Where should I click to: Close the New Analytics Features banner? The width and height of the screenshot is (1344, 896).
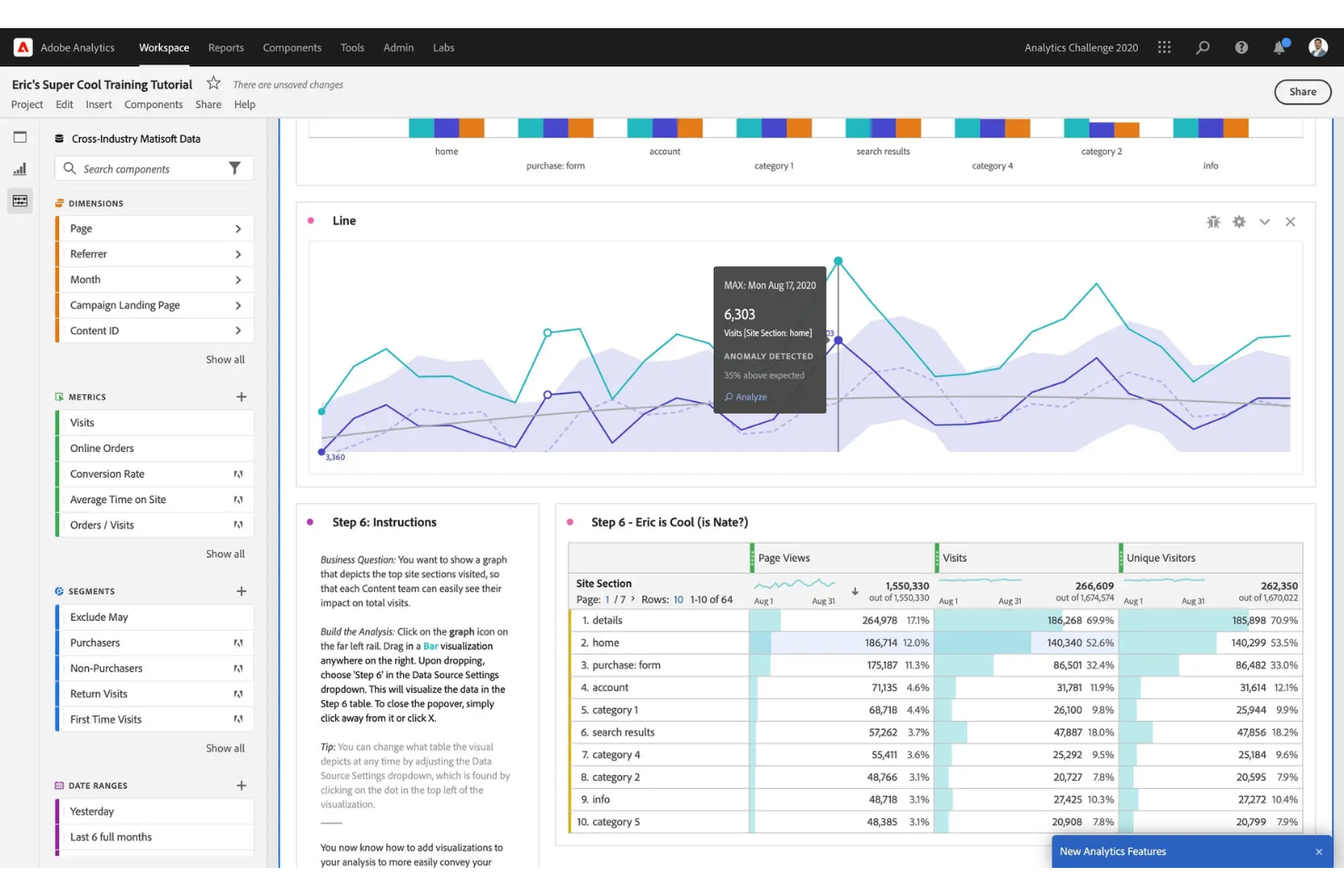tap(1319, 852)
